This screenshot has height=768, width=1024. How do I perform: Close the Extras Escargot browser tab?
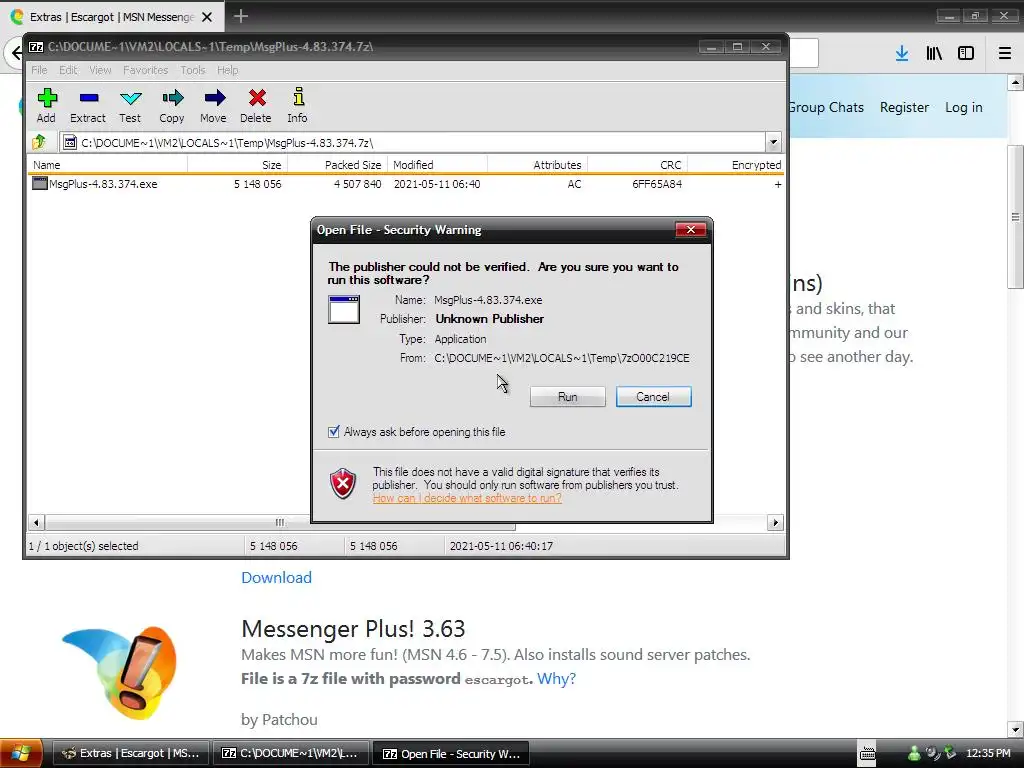(207, 17)
